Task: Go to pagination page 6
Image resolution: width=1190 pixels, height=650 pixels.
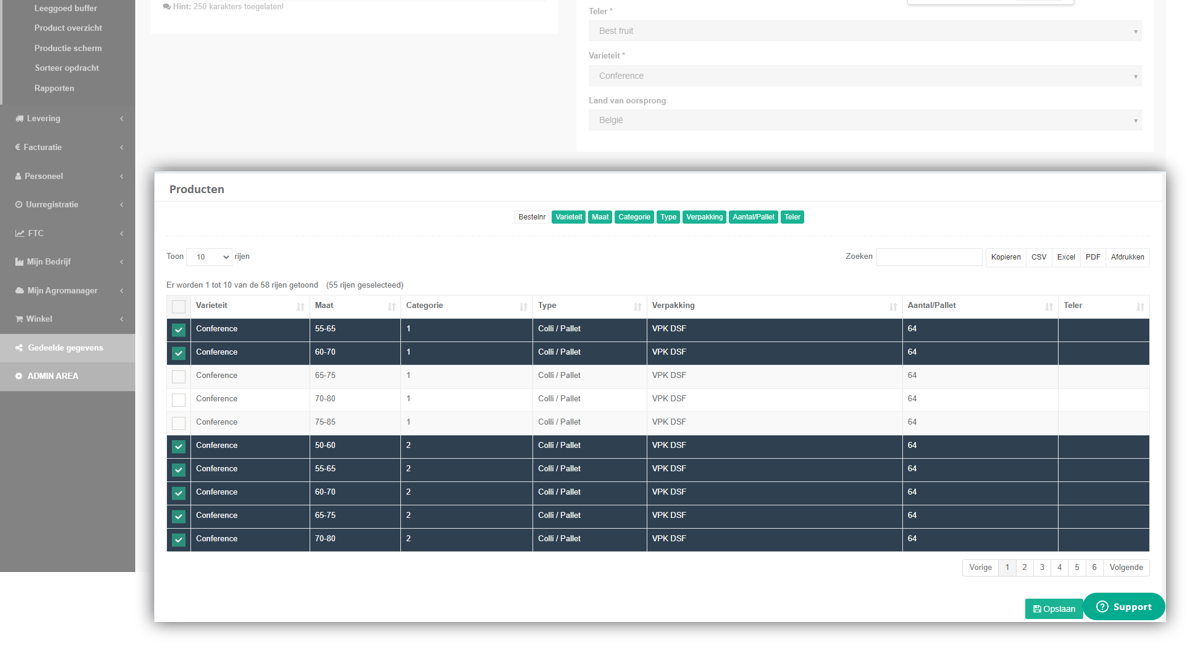Action: [1094, 567]
